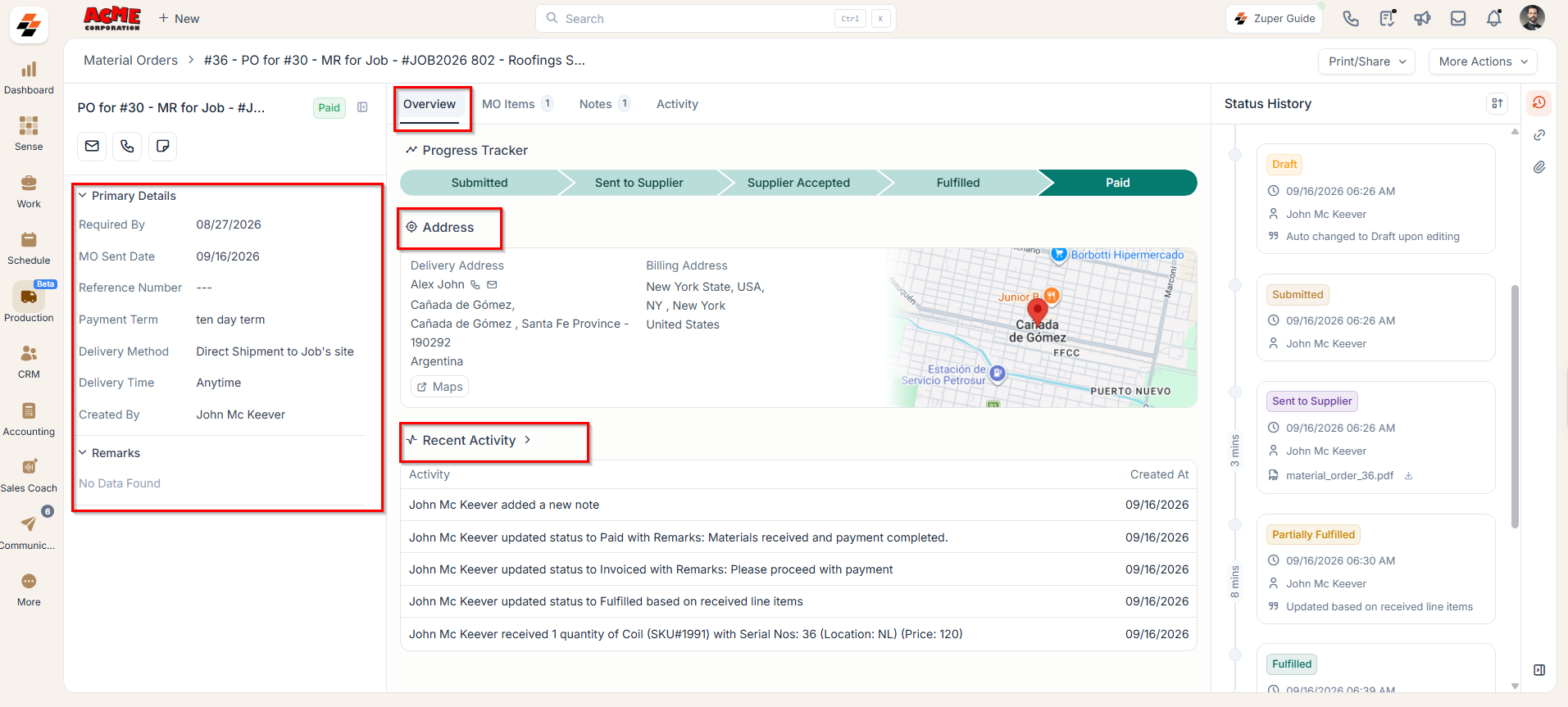Open the notifications bell icon
This screenshot has width=1568, height=707.
point(1494,18)
